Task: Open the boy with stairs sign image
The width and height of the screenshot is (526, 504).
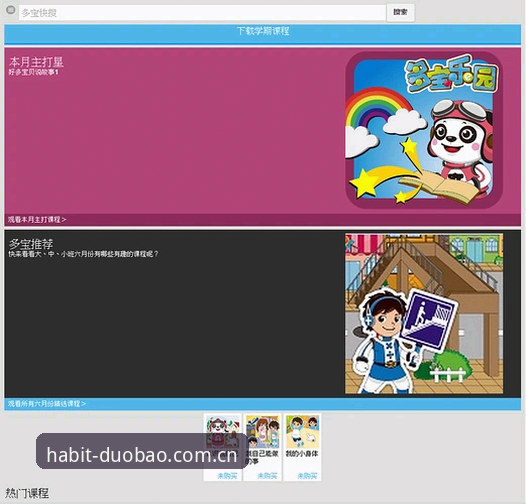Action: click(x=424, y=314)
